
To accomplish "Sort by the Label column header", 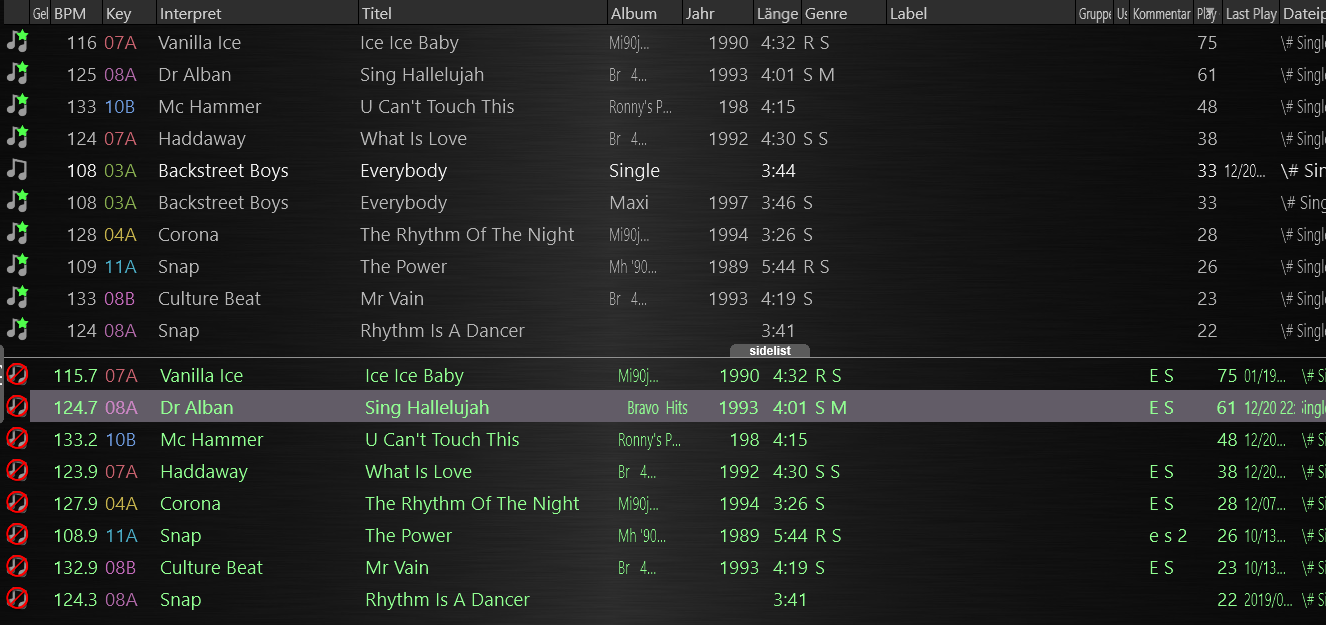I will 981,13.
